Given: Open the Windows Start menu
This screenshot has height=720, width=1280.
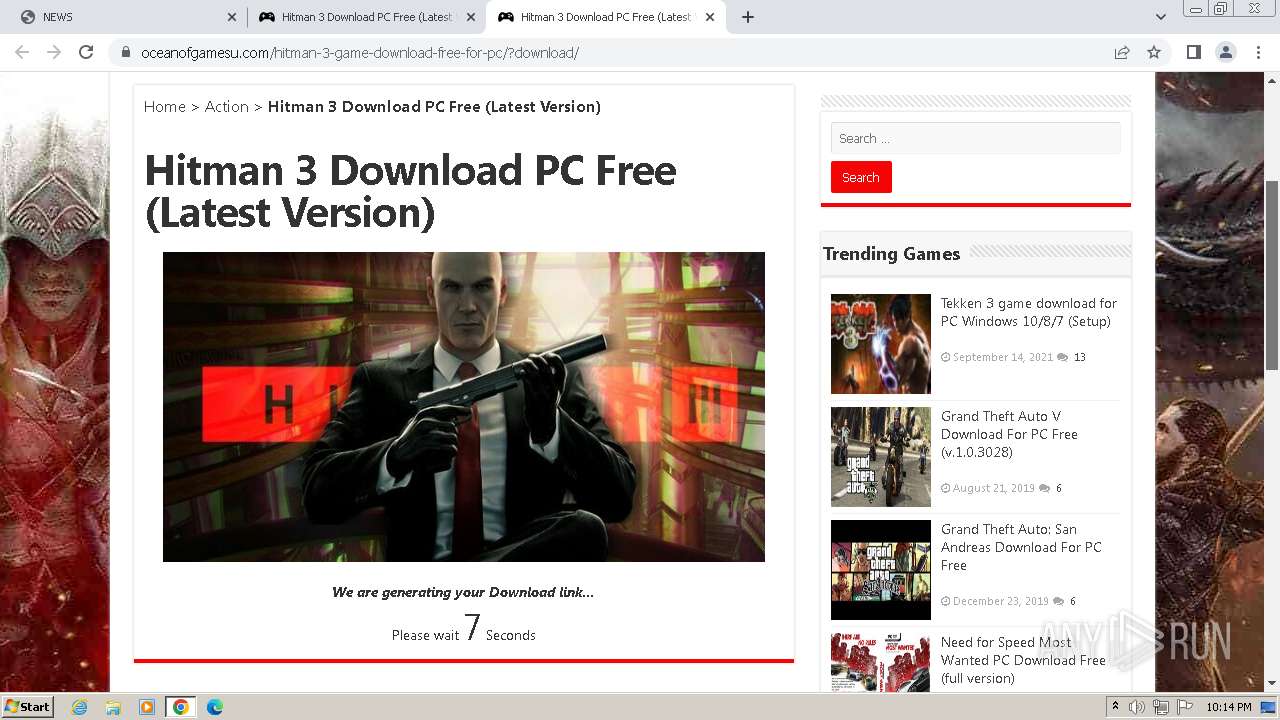Looking at the screenshot, I should pyautogui.click(x=28, y=706).
